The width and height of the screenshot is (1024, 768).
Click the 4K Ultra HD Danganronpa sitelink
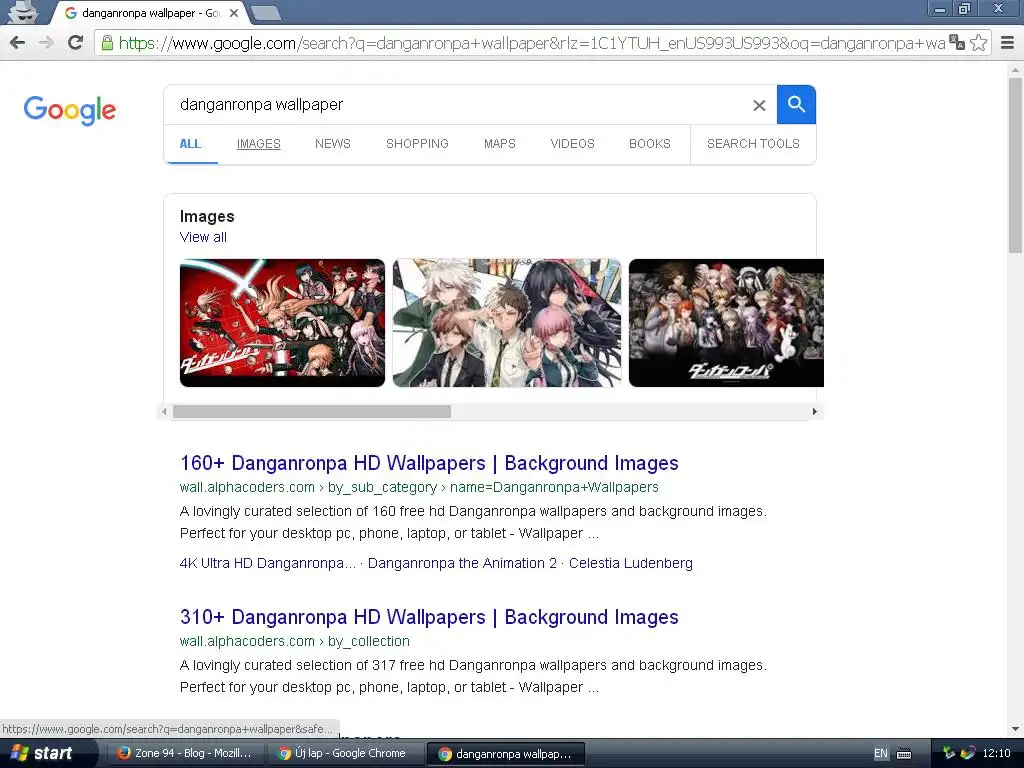(268, 563)
